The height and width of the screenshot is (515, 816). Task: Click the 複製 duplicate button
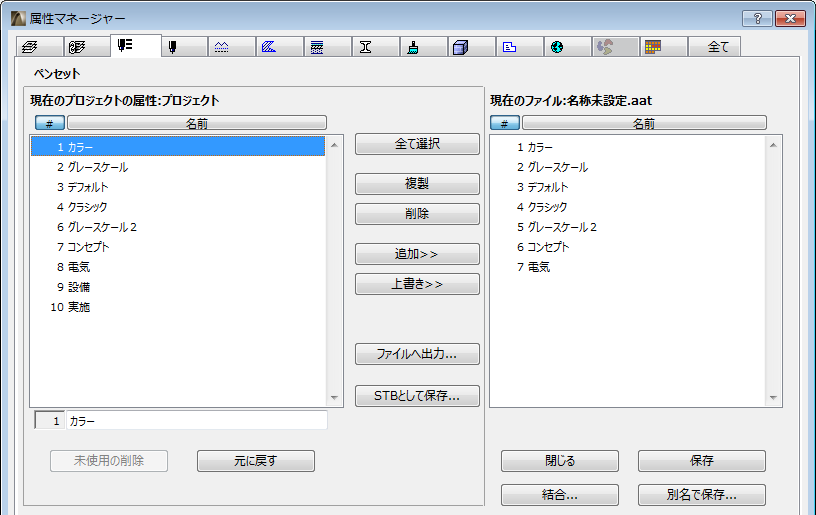(x=417, y=184)
